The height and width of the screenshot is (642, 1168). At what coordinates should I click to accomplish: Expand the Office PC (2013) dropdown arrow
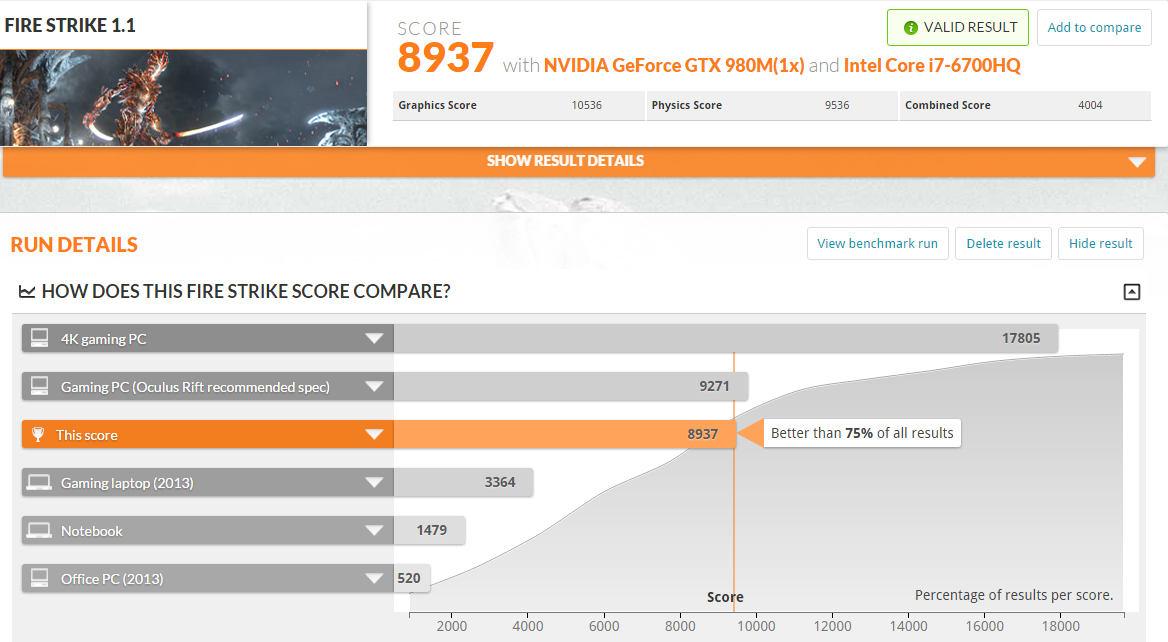374,579
